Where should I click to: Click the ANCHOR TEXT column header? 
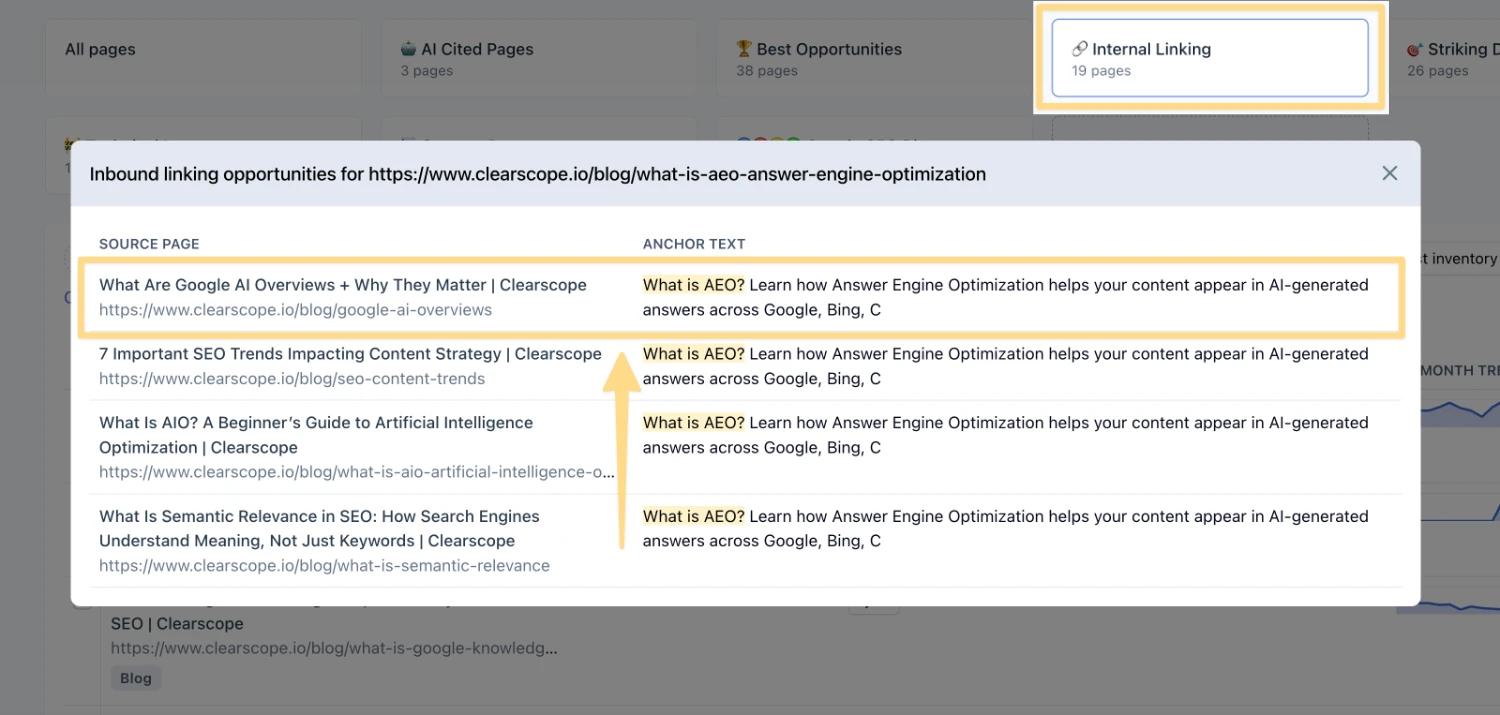click(x=694, y=244)
